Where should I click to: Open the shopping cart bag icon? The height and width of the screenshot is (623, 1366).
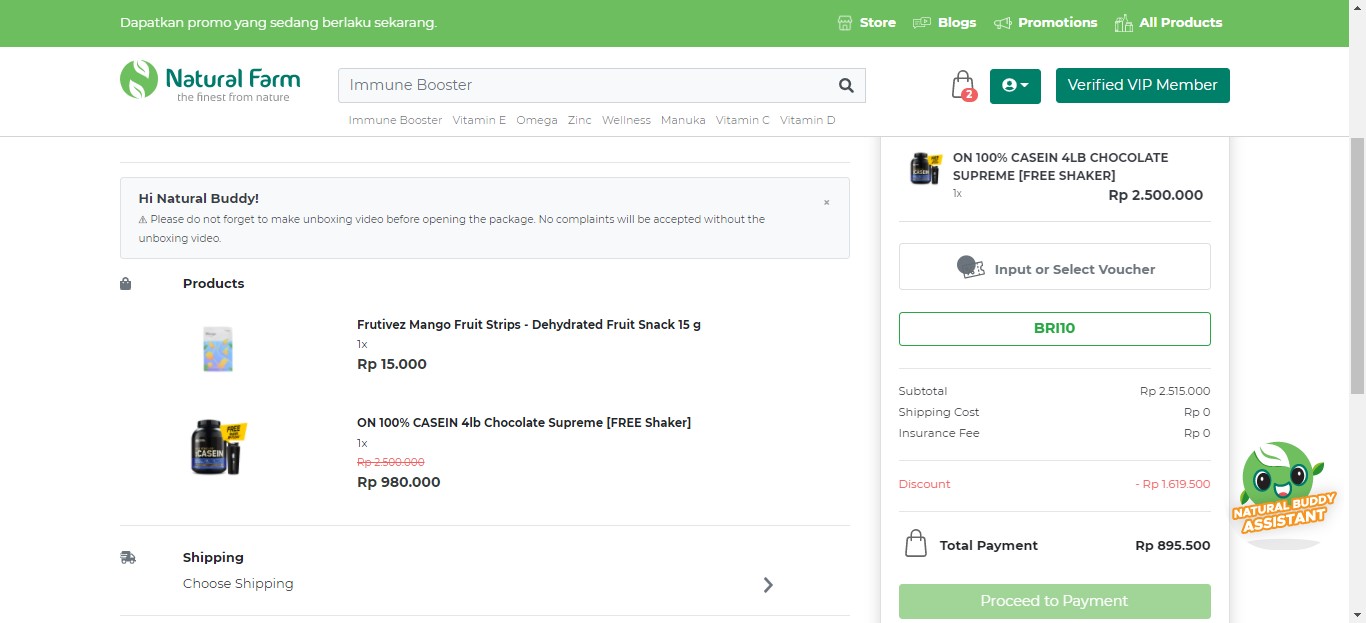[963, 85]
